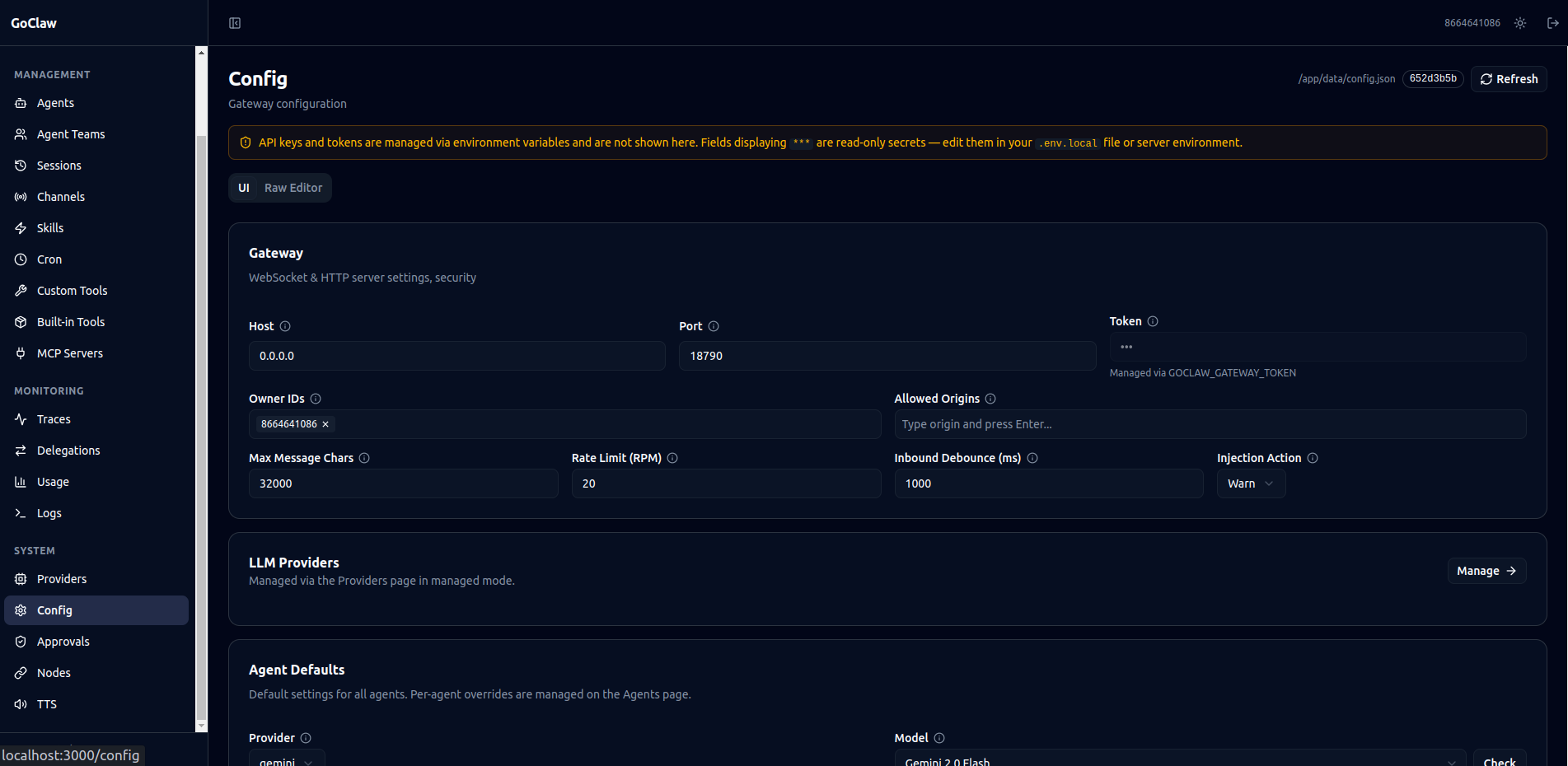This screenshot has width=1568, height=766.
Task: Click the Refresh button
Action: [x=1508, y=78]
